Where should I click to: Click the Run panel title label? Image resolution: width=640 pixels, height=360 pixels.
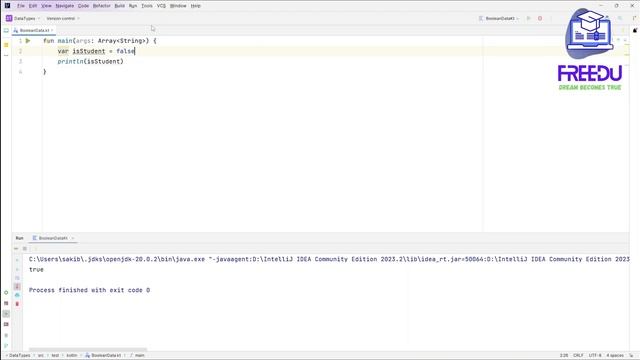(x=20, y=238)
